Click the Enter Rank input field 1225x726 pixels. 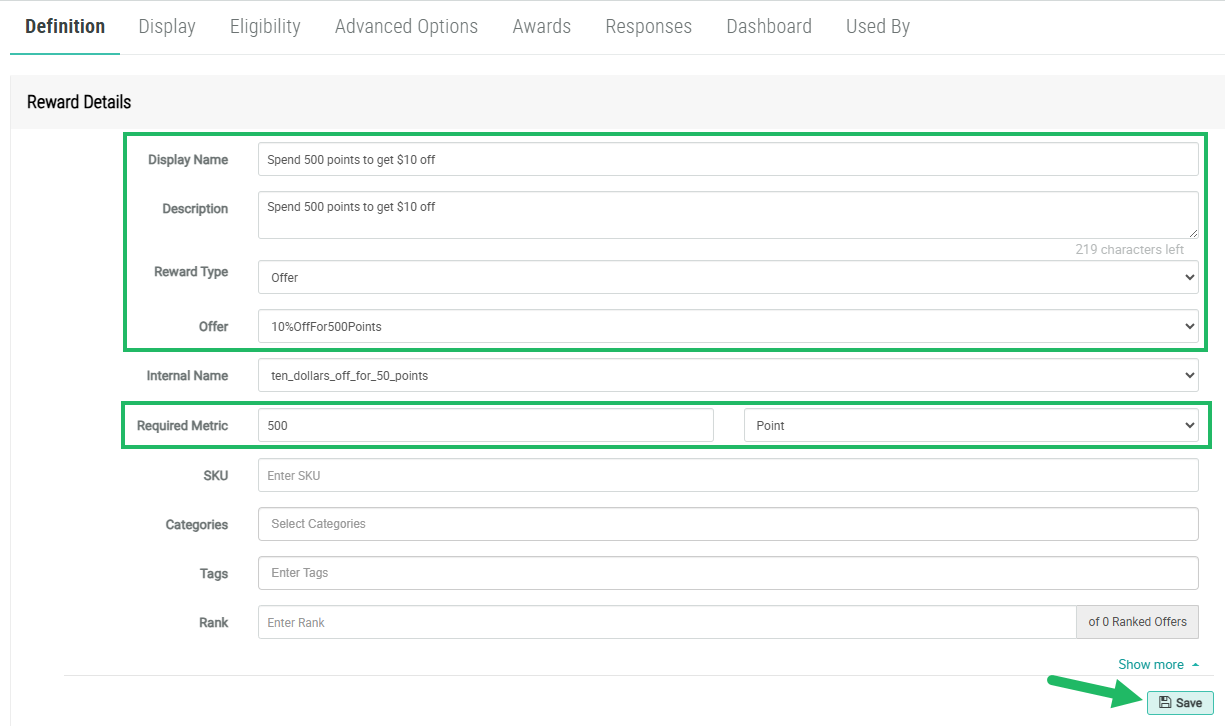click(x=666, y=622)
